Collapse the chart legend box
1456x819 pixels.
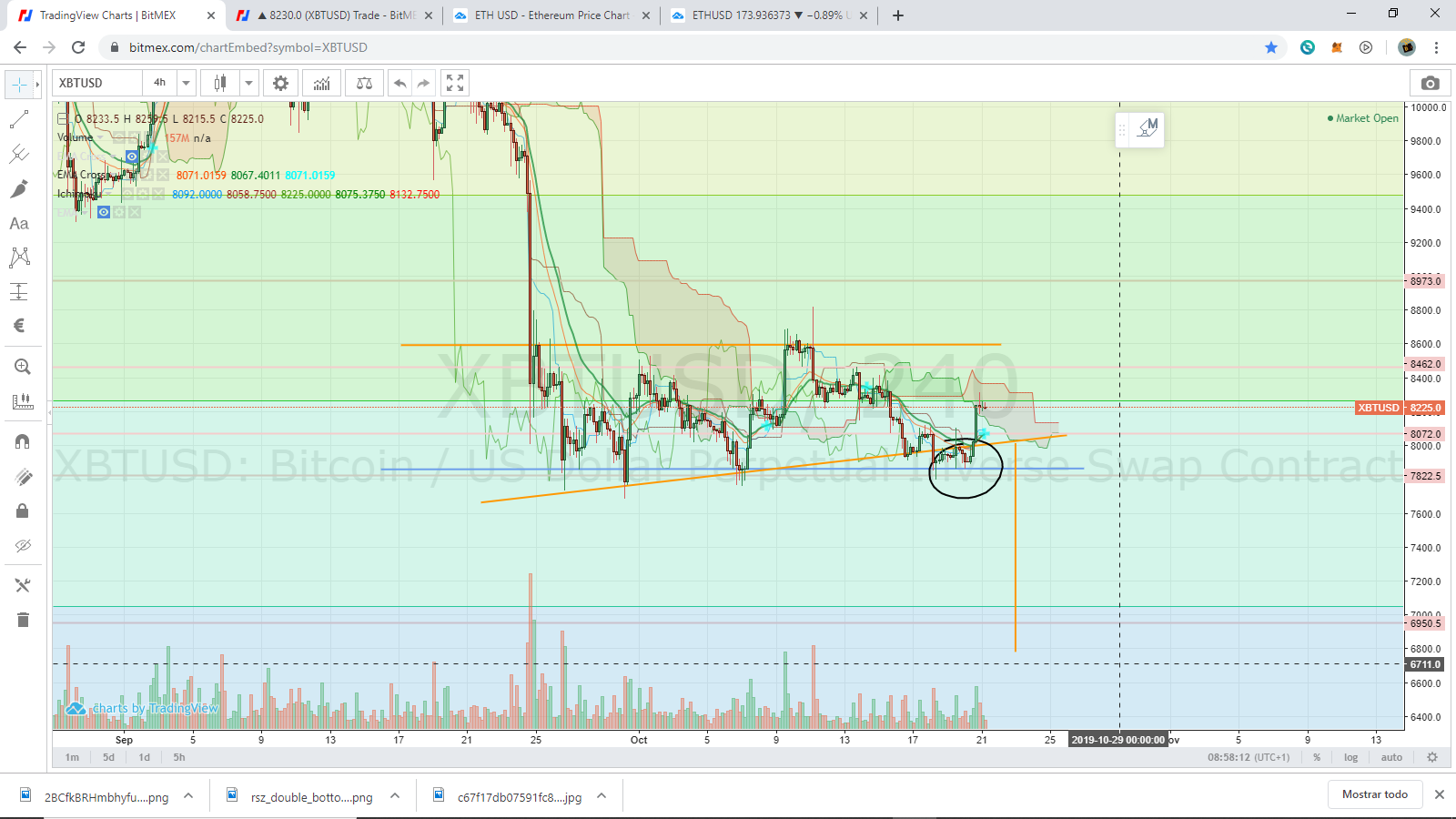[63, 118]
